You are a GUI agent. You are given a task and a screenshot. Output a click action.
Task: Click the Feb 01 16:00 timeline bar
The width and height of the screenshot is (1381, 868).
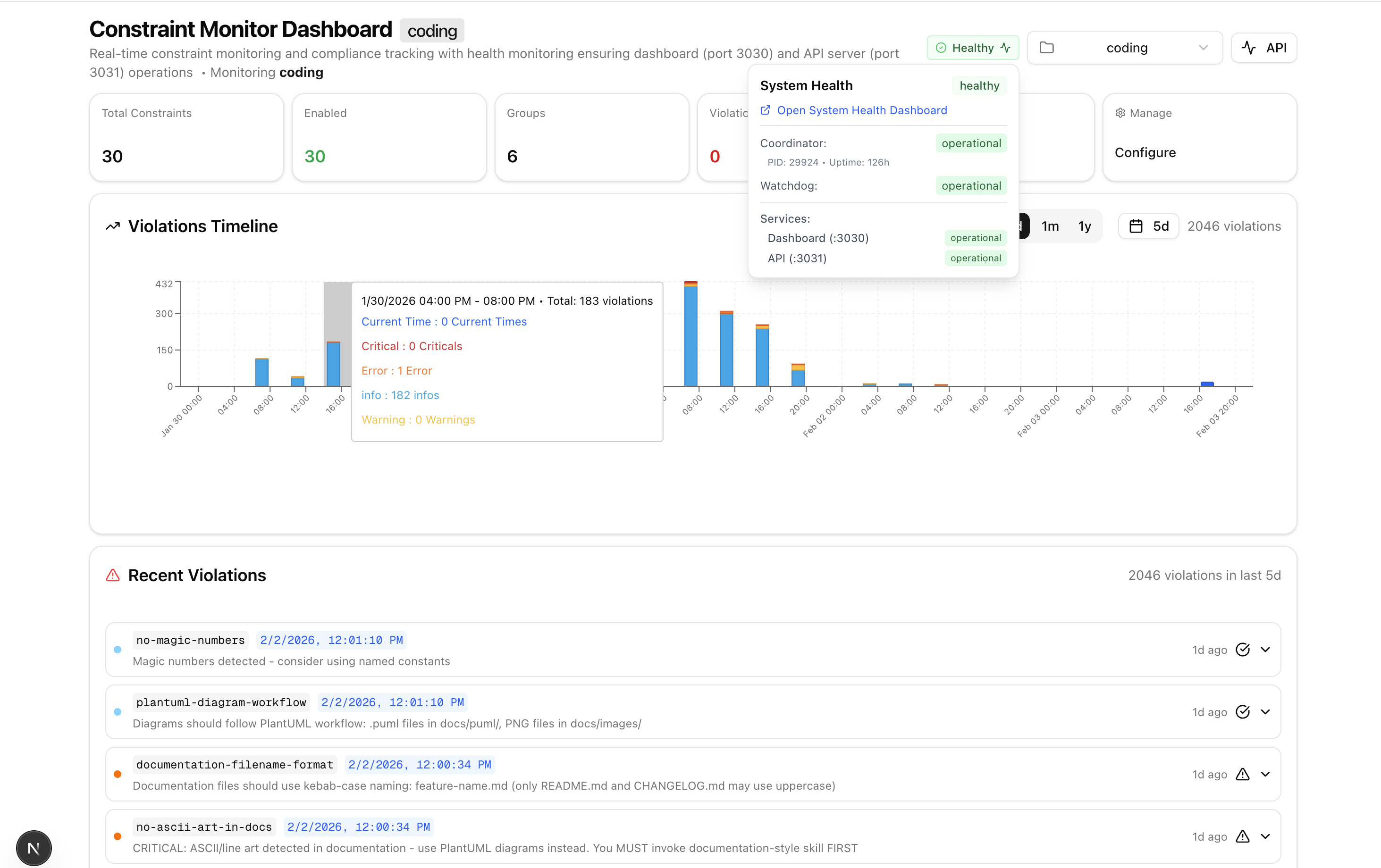coord(762,356)
